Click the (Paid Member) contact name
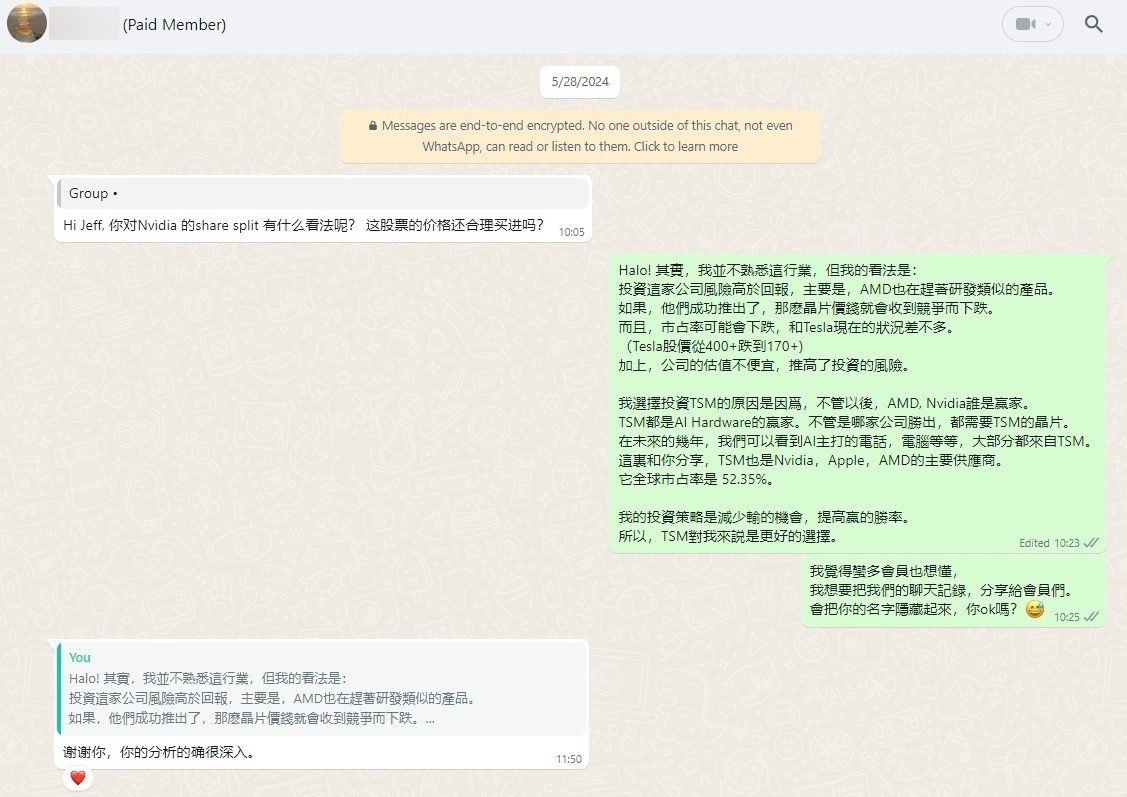The image size is (1127, 797). pyautogui.click(x=174, y=24)
